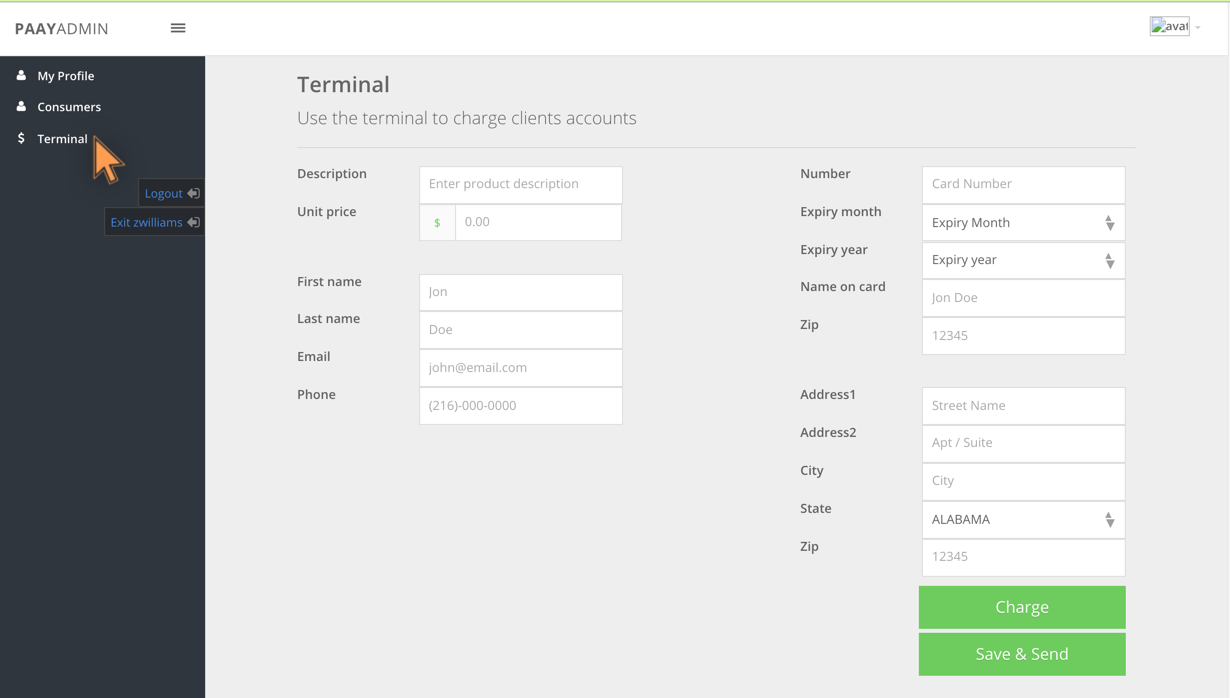The image size is (1230, 698).
Task: Focus the Email field
Action: pyautogui.click(x=521, y=367)
